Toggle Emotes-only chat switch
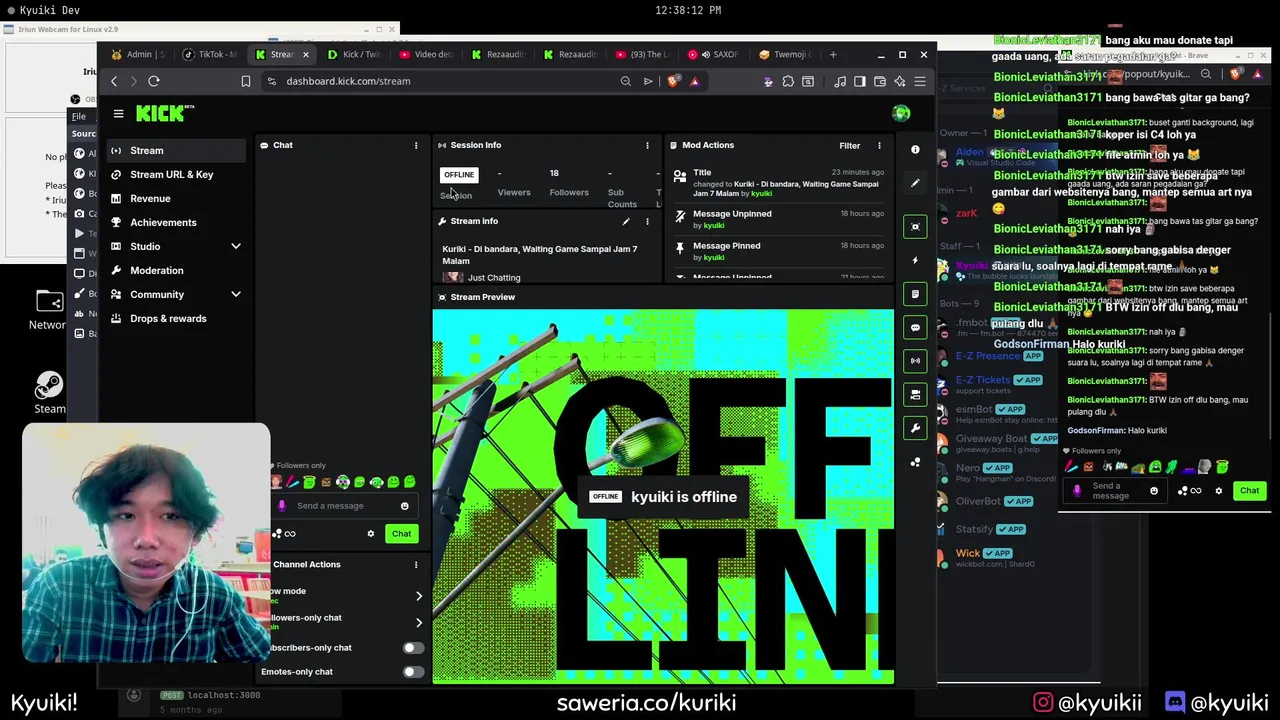The width and height of the screenshot is (1280, 720). 411,672
